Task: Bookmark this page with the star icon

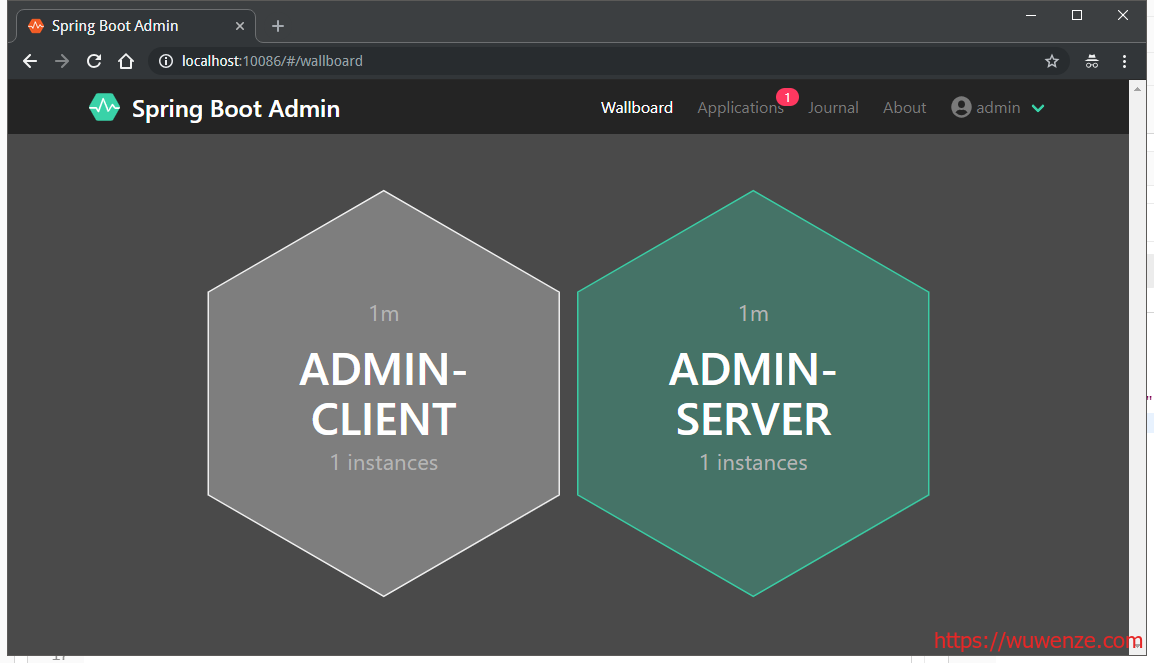Action: (x=1052, y=61)
